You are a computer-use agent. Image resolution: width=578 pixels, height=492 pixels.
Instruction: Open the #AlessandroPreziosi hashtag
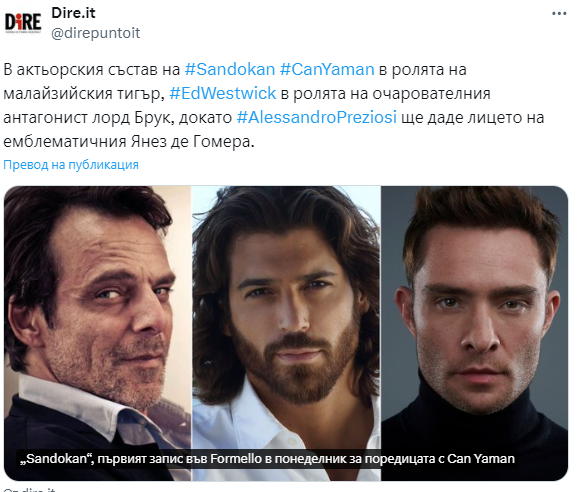coord(317,118)
